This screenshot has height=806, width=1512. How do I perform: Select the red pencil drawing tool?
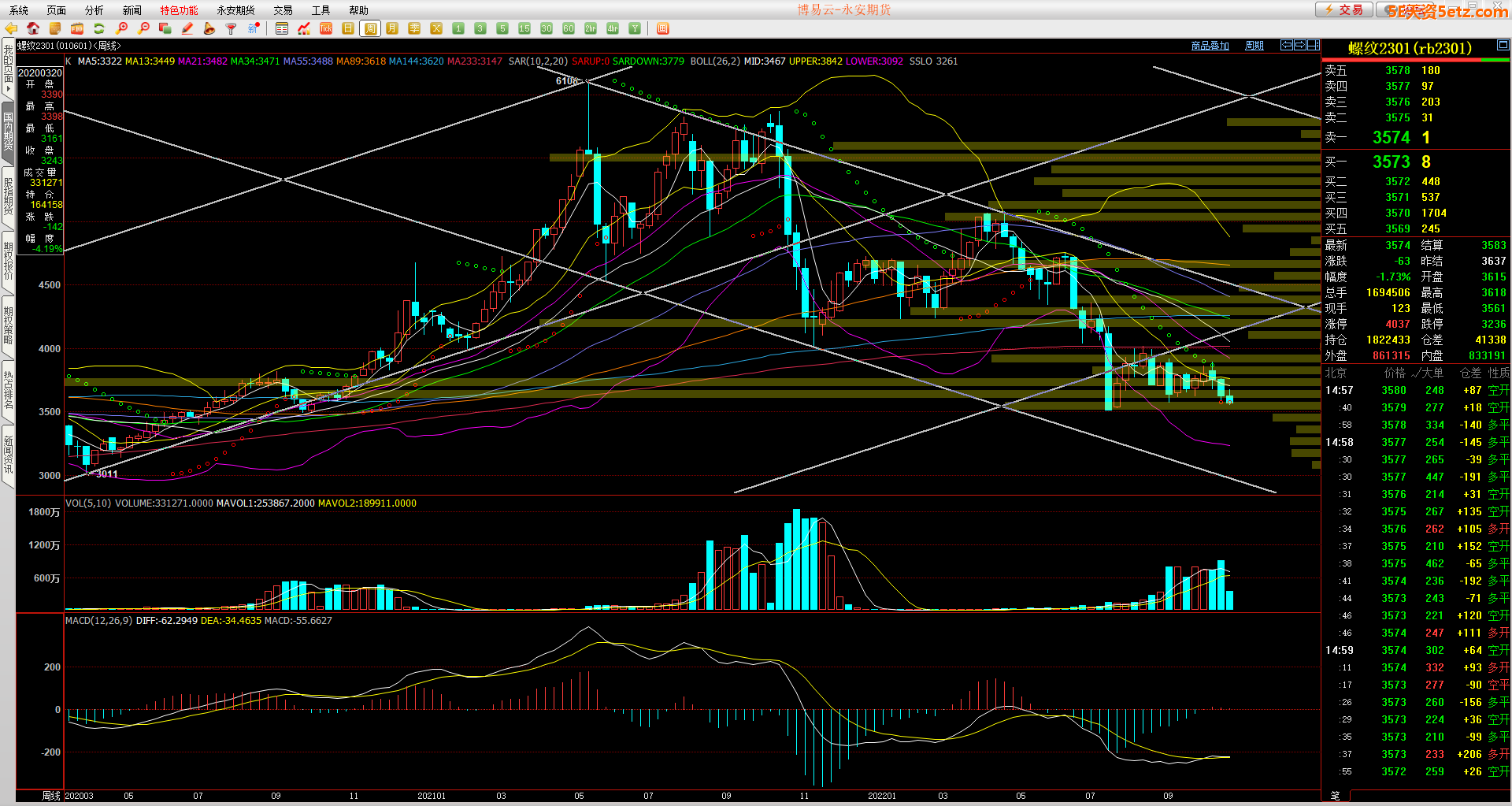[x=187, y=28]
